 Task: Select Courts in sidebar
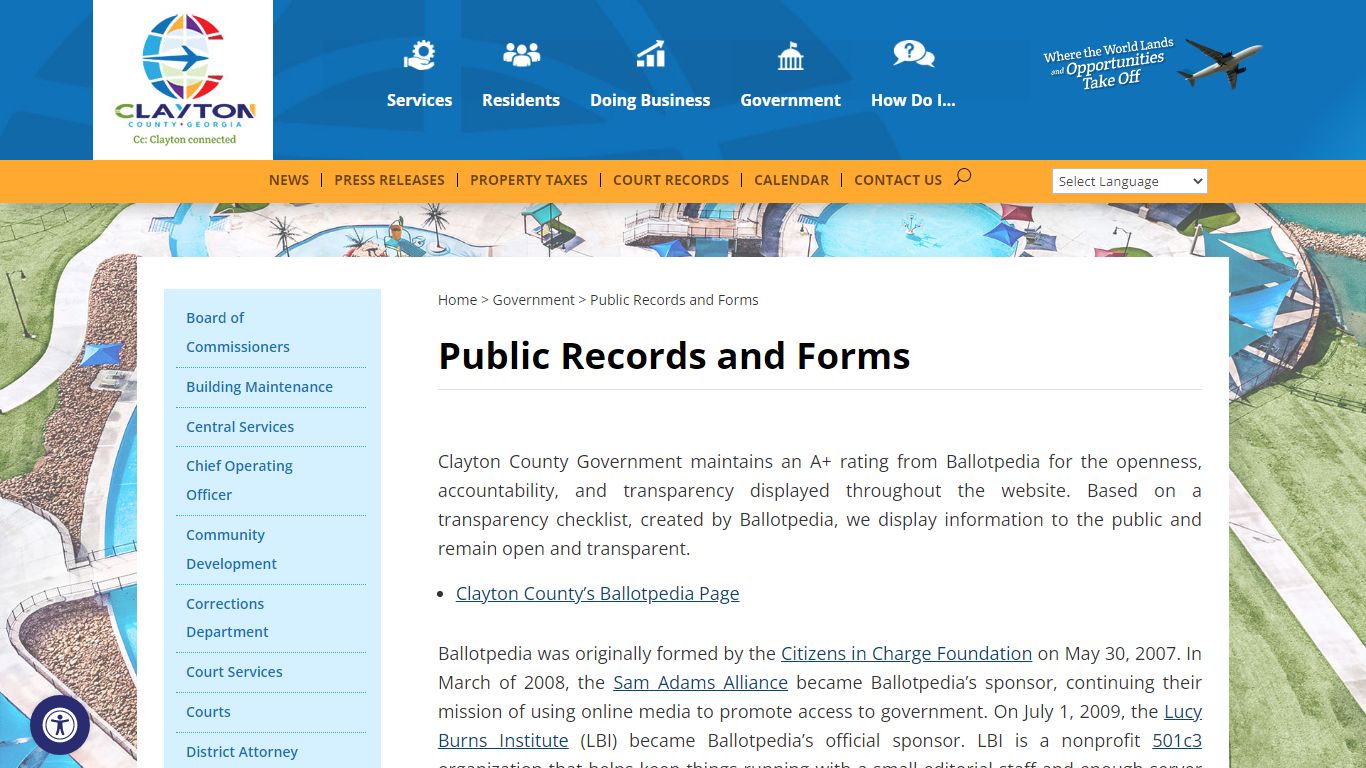coord(208,712)
